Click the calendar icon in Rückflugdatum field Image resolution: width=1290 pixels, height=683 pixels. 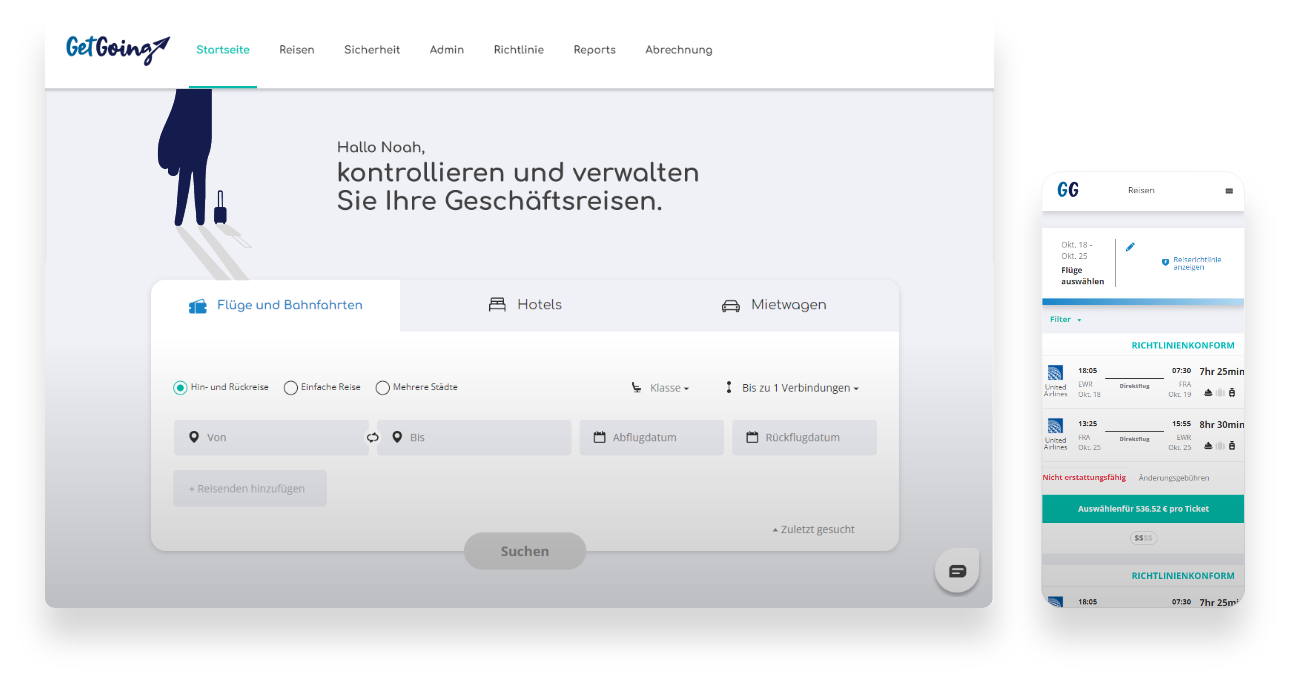751,438
